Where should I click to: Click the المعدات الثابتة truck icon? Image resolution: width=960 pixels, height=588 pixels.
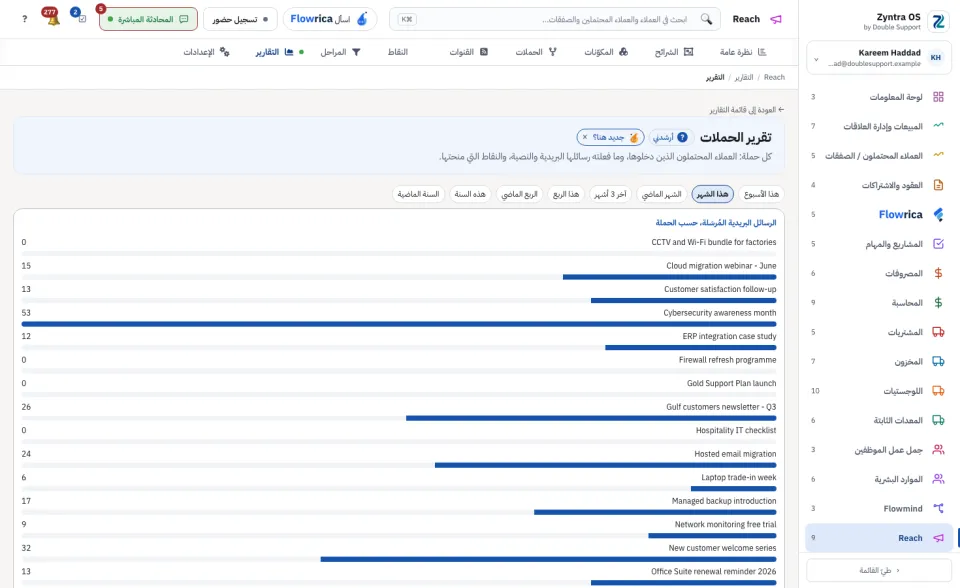[938, 420]
